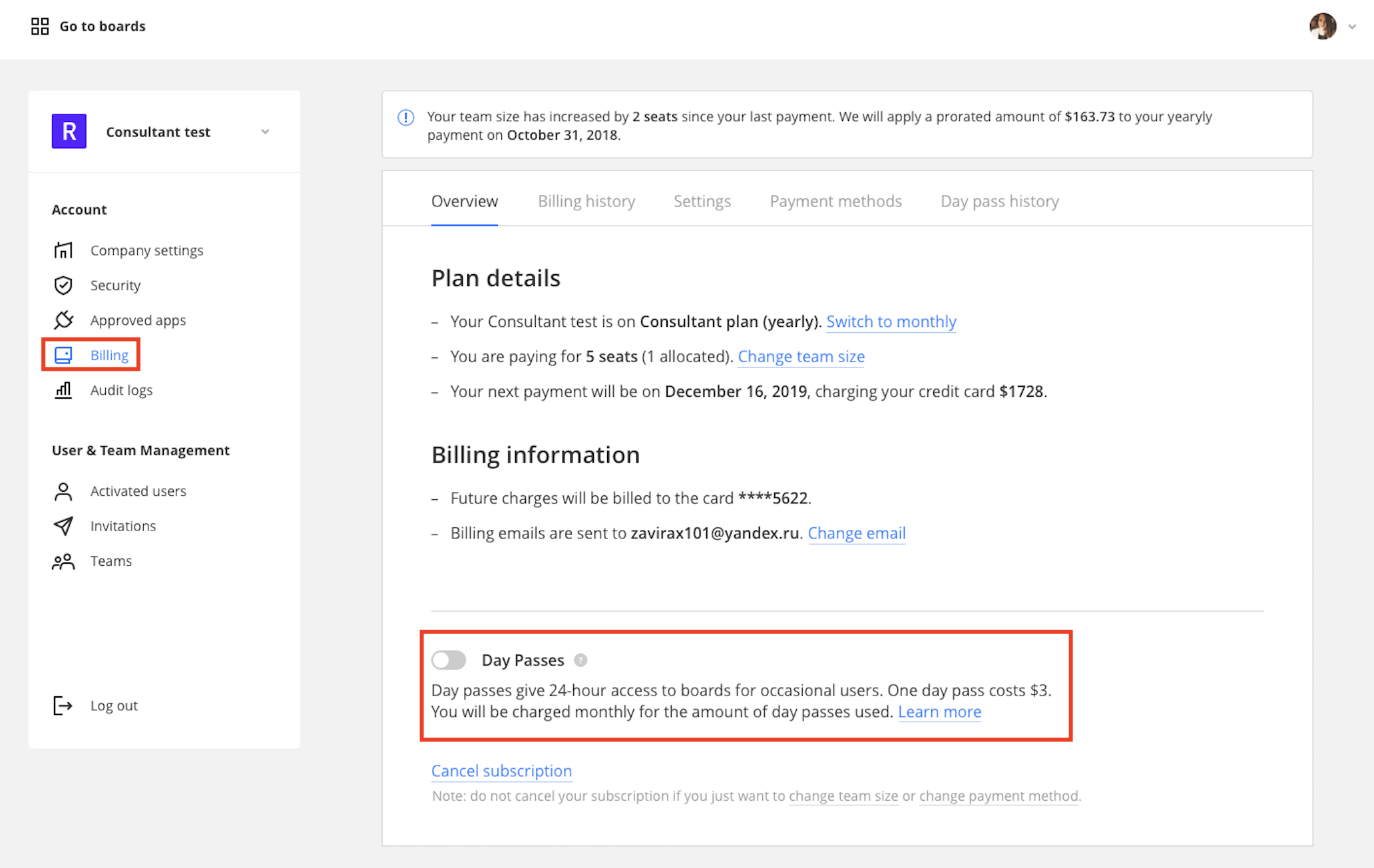Click the Teams people icon

coord(63,561)
